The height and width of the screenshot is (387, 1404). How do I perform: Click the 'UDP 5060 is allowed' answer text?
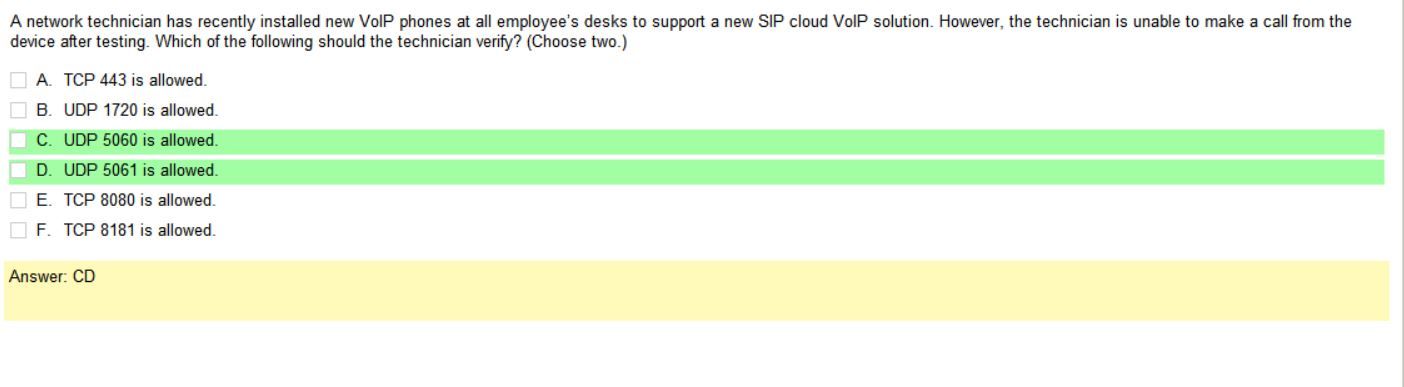point(129,140)
